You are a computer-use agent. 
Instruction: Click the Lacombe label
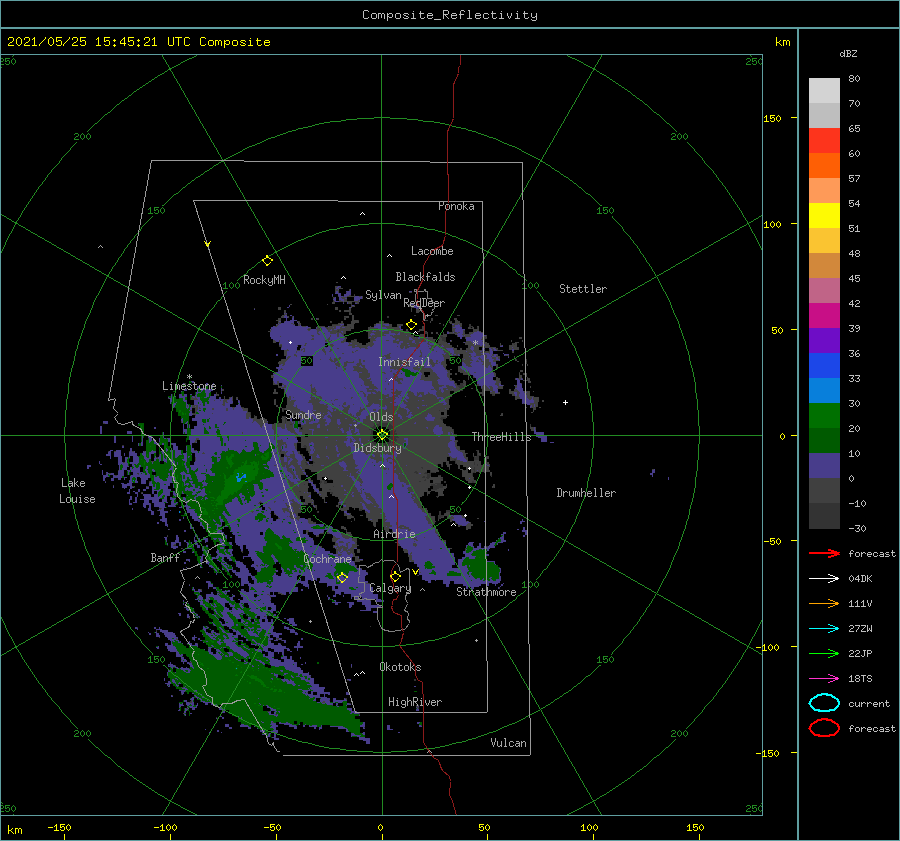pos(432,251)
